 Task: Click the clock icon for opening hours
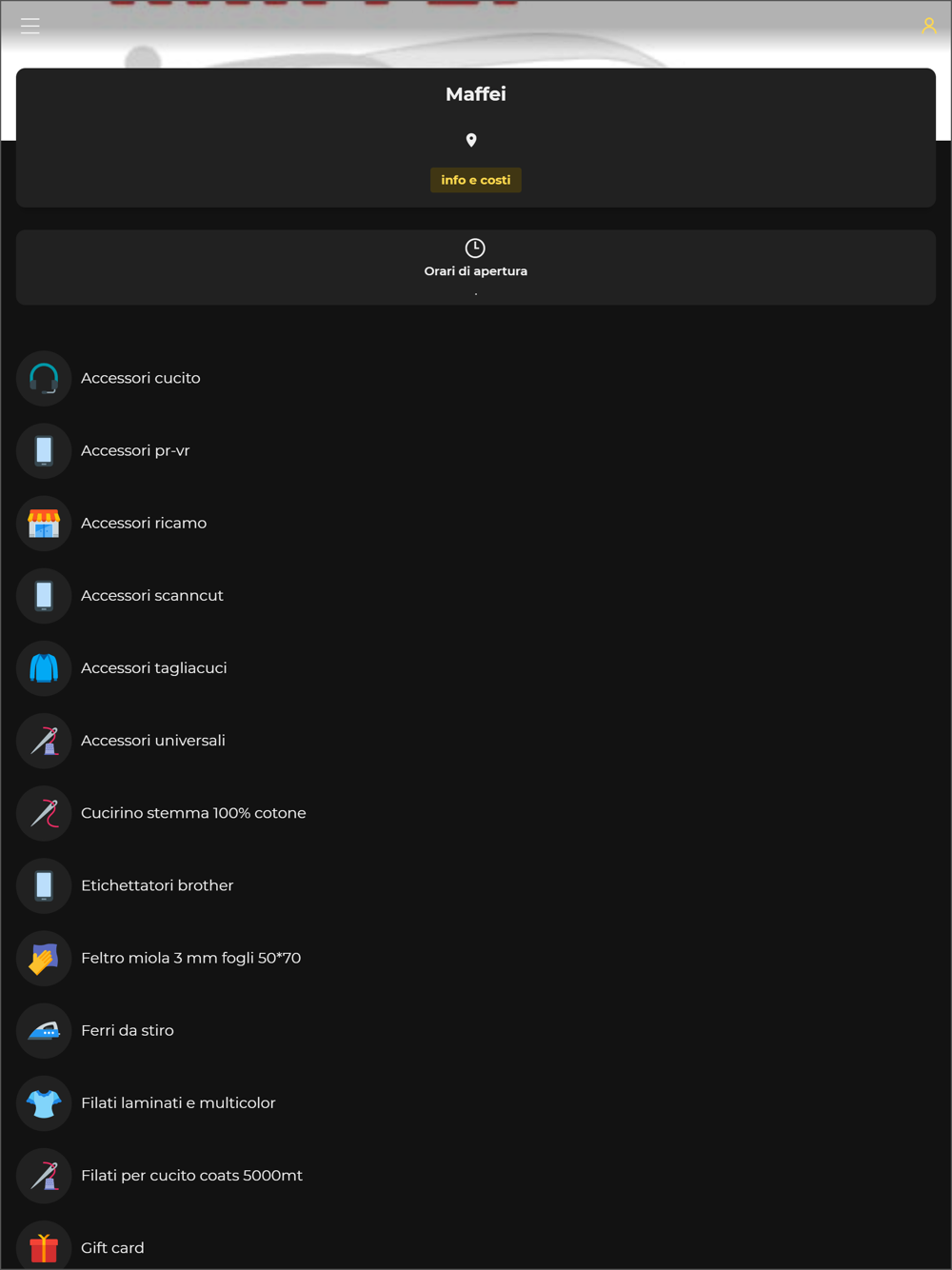coord(475,248)
